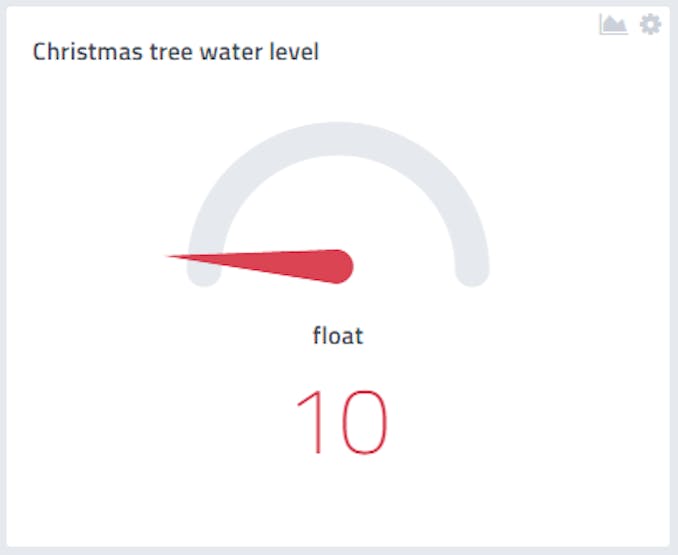Click the top of the gray gauge arc
The height and width of the screenshot is (555, 678).
tap(338, 139)
